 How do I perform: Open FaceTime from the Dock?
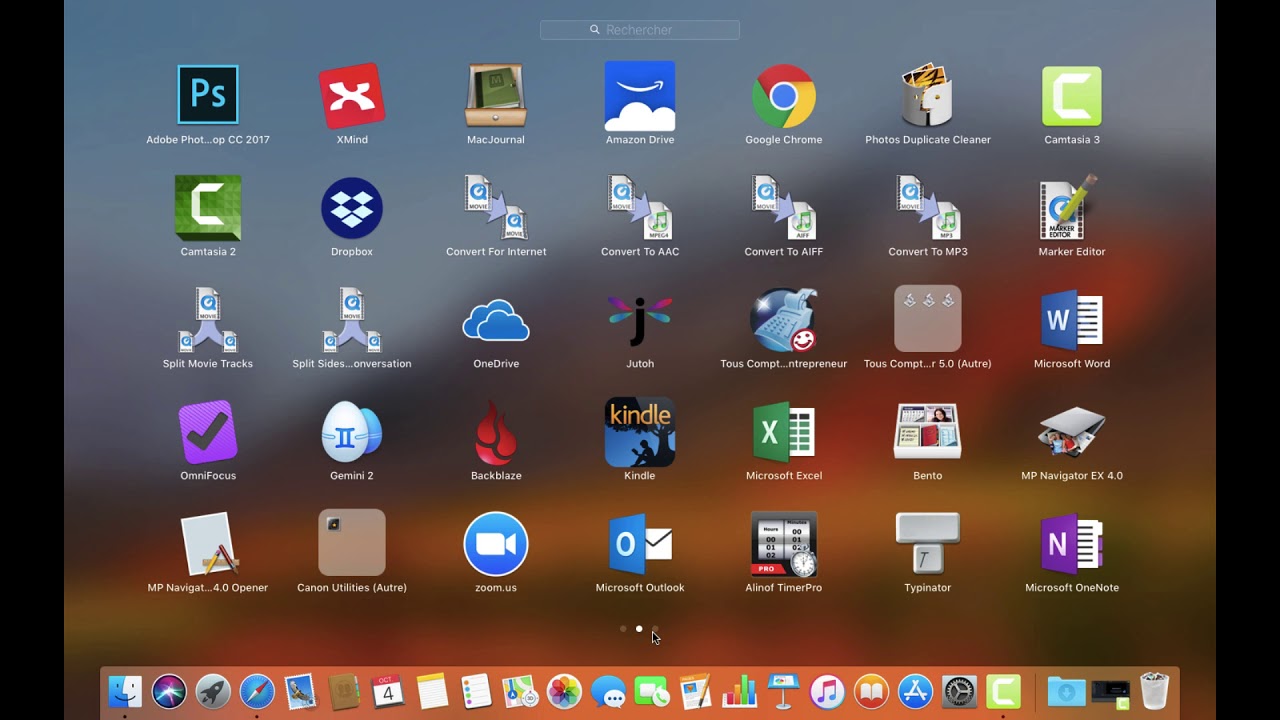click(x=651, y=691)
